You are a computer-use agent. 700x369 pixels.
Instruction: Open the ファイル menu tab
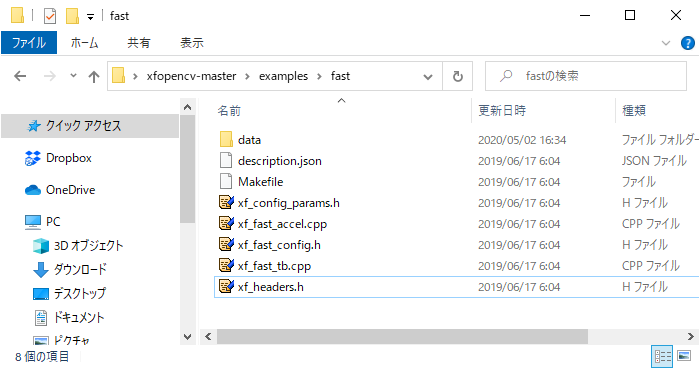(x=29, y=43)
